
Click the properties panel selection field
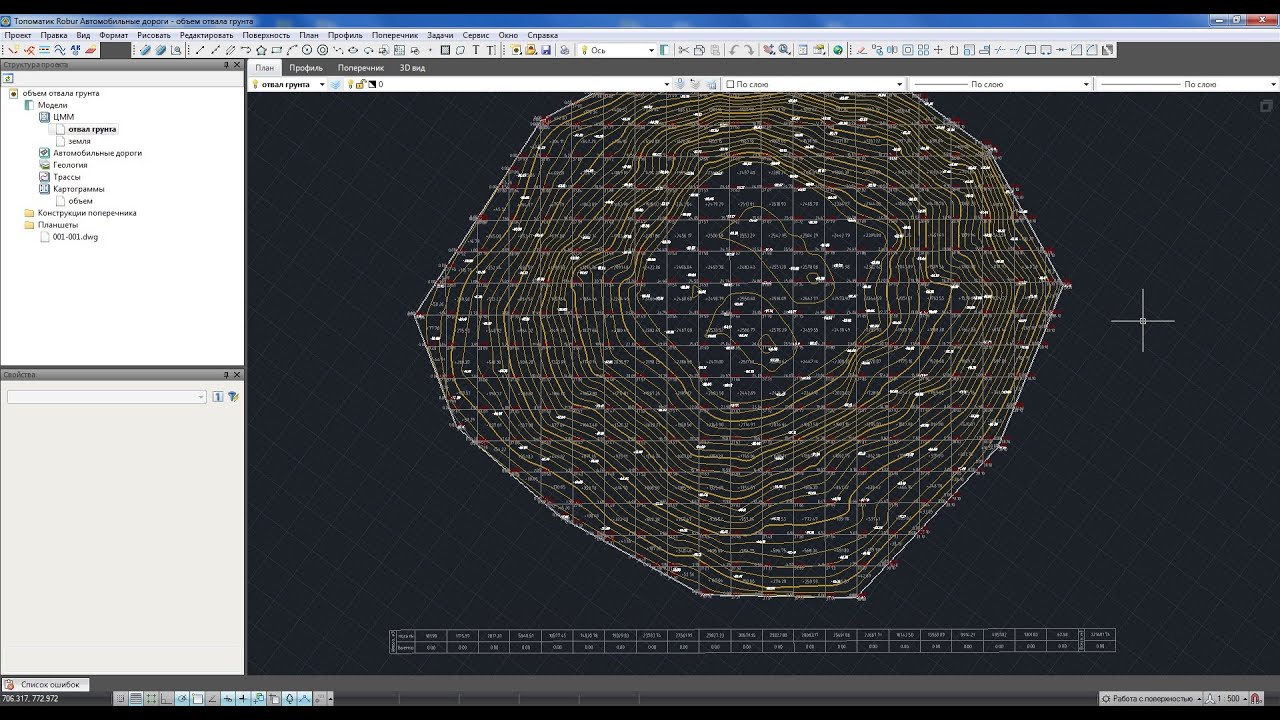pos(107,397)
